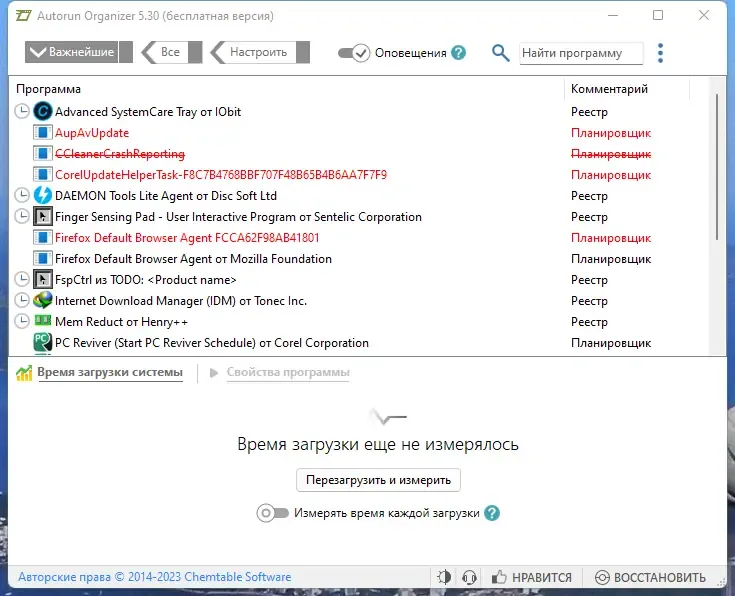Select the AupAvUpdate entry text

point(92,133)
